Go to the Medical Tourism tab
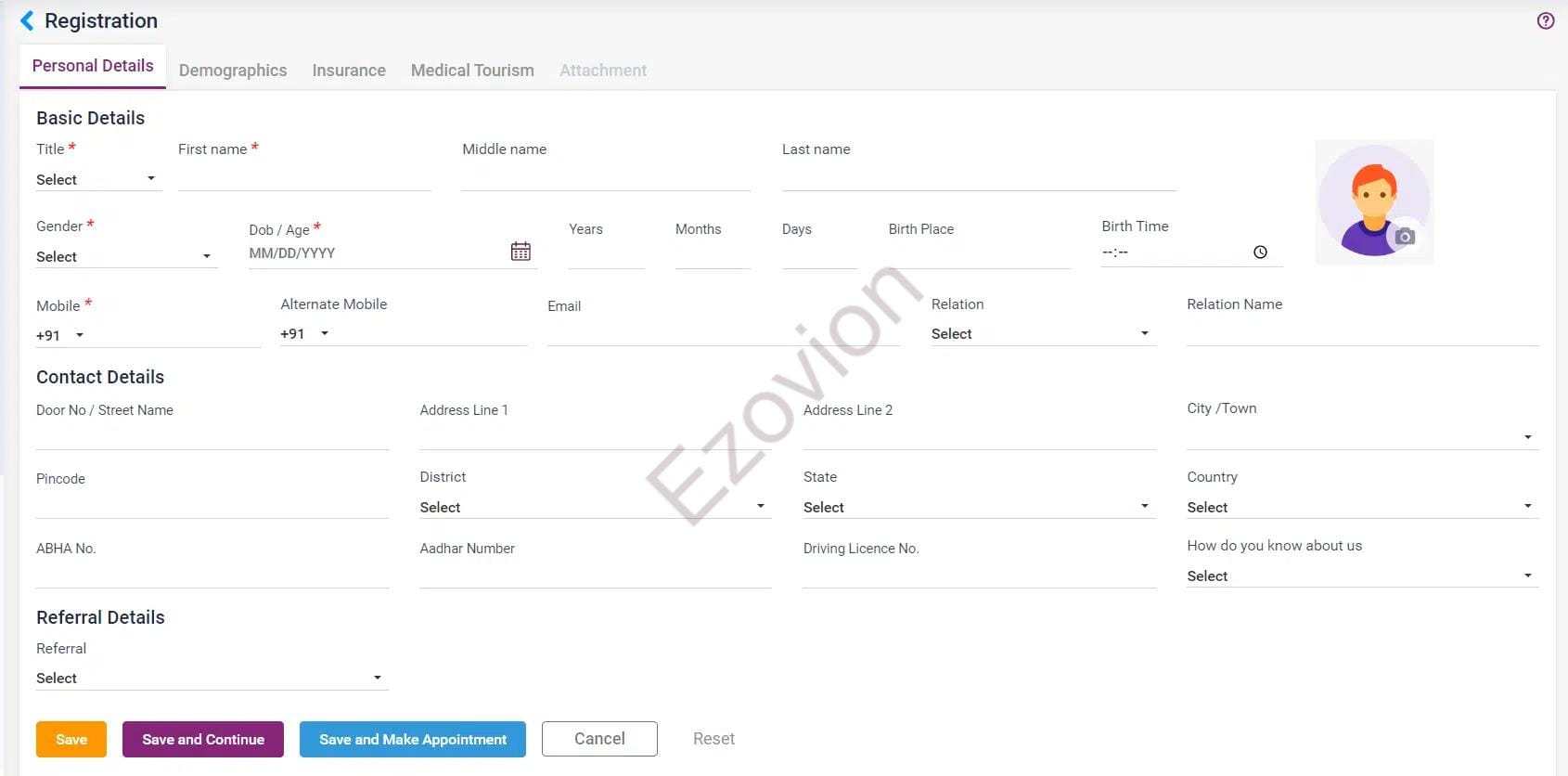Viewport: 1568px width, 776px height. (x=472, y=71)
